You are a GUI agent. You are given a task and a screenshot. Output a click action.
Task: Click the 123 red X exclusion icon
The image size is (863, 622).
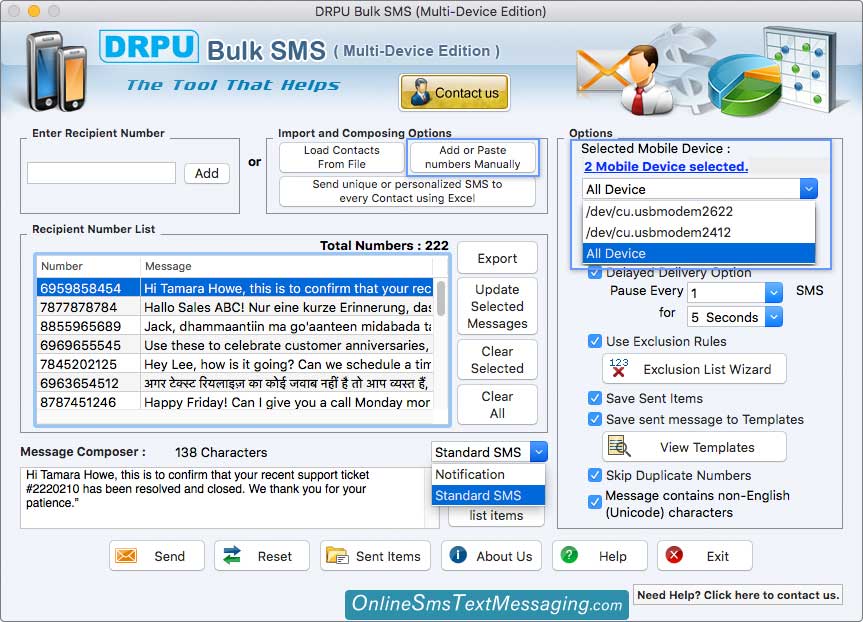pyautogui.click(x=619, y=368)
